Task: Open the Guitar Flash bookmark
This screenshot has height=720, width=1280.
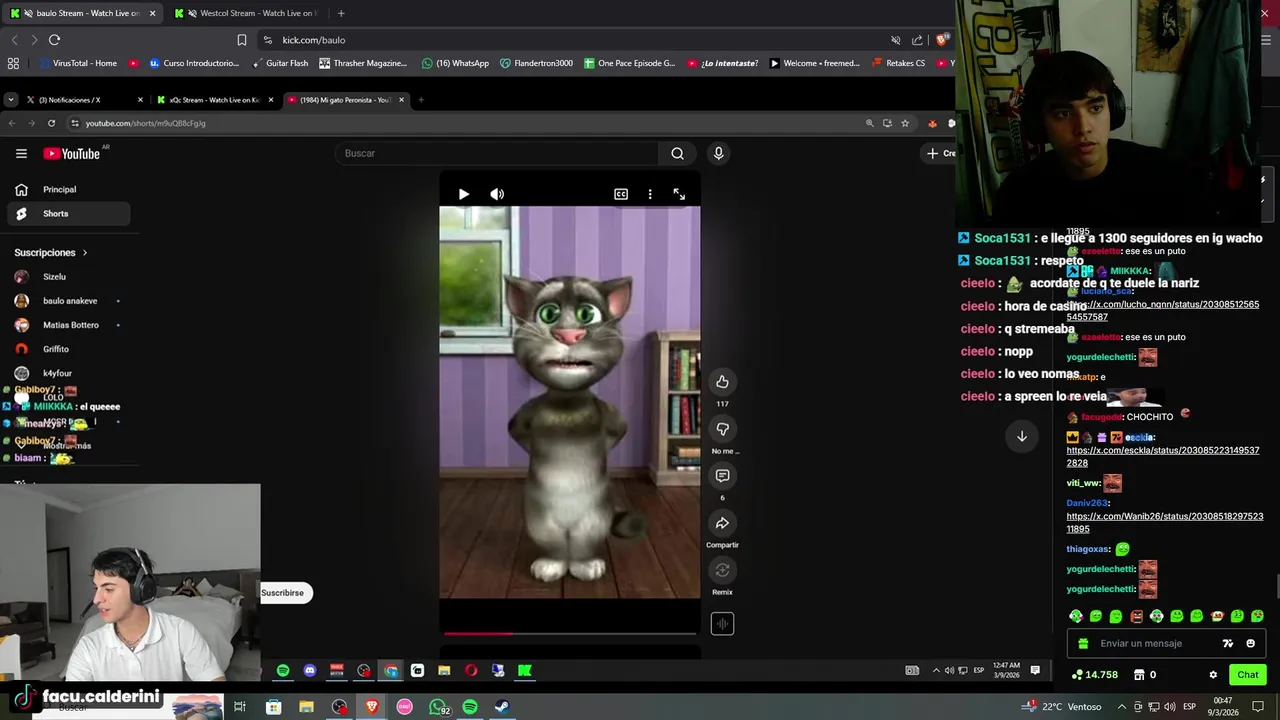Action: pyautogui.click(x=280, y=63)
